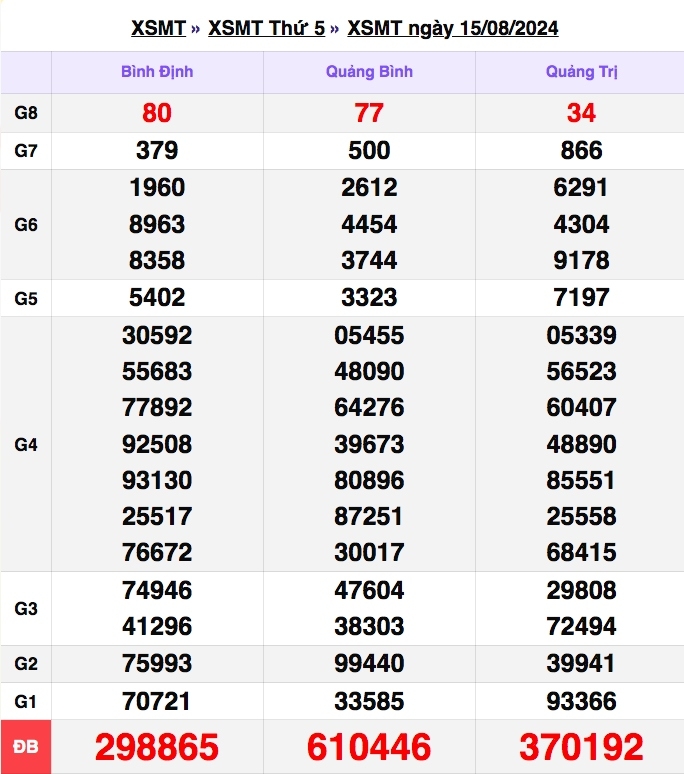
Task: Click the ĐB special prize label
Action: point(26,746)
